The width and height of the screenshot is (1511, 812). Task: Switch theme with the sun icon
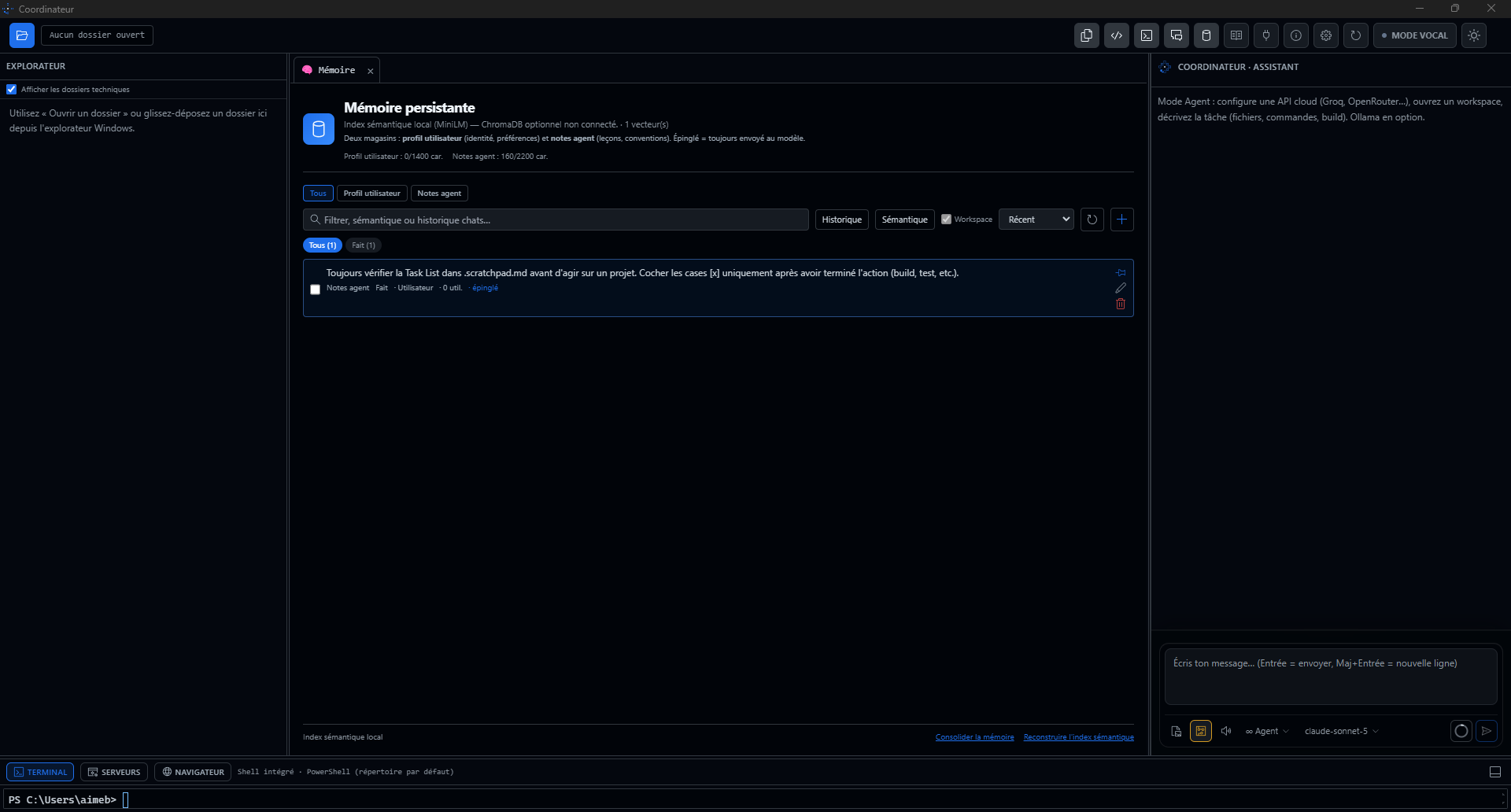(x=1474, y=35)
